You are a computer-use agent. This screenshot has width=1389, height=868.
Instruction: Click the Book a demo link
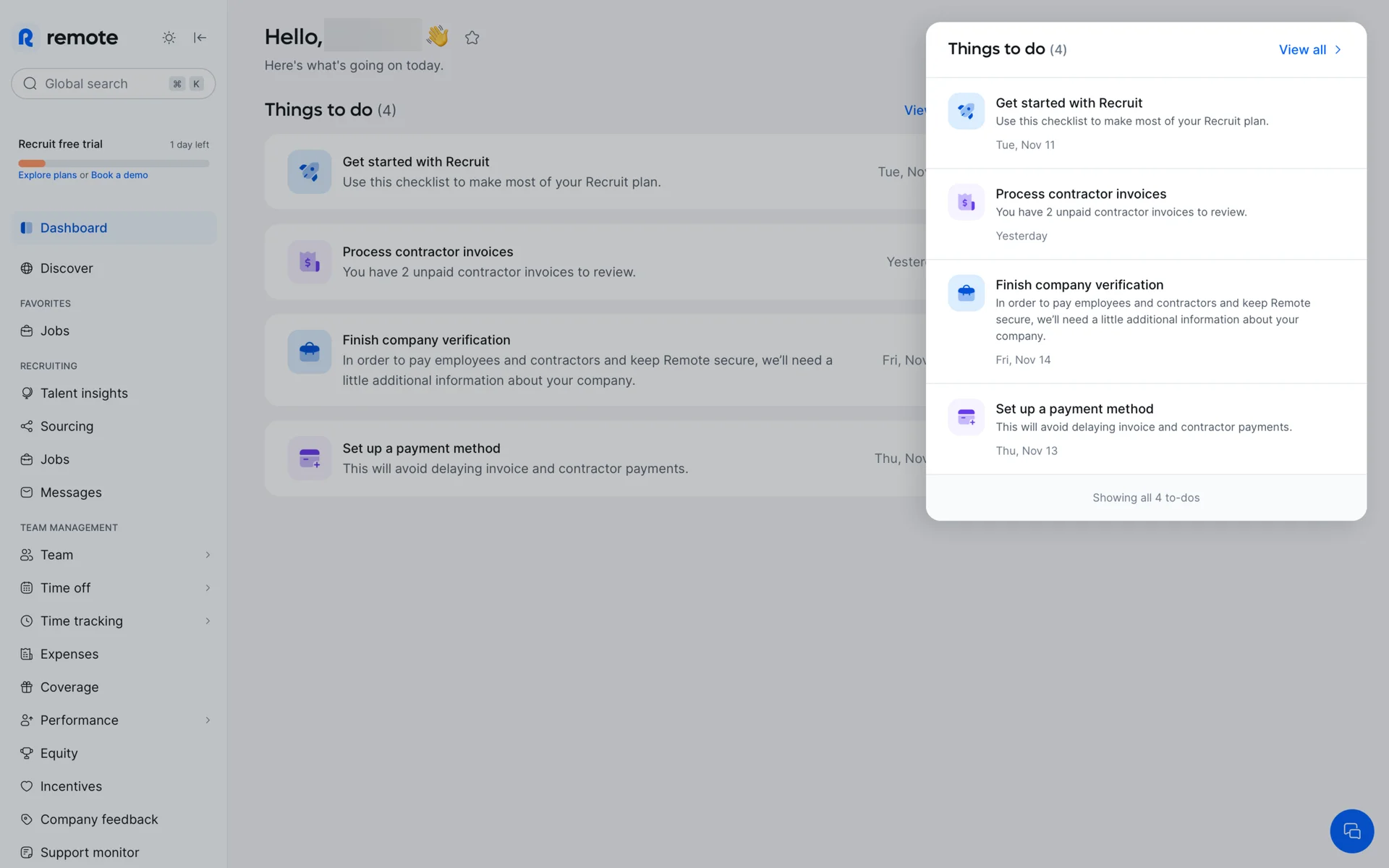[119, 175]
